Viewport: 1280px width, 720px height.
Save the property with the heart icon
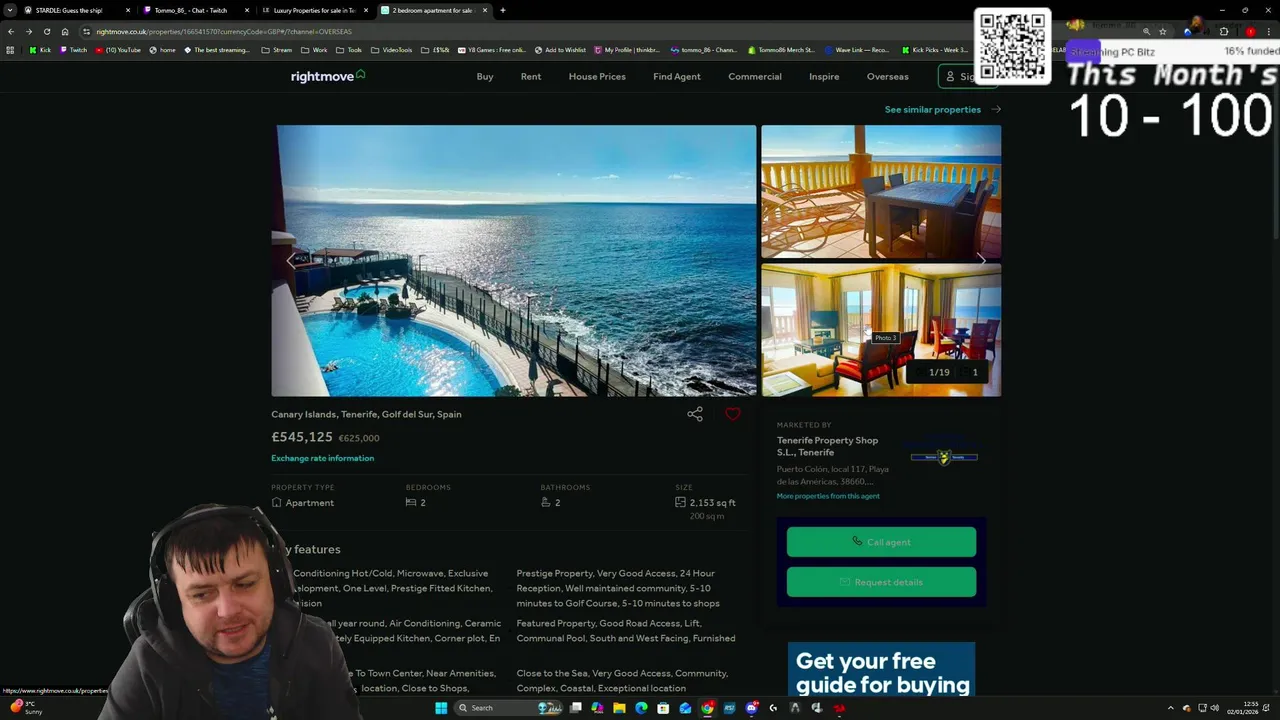click(733, 414)
